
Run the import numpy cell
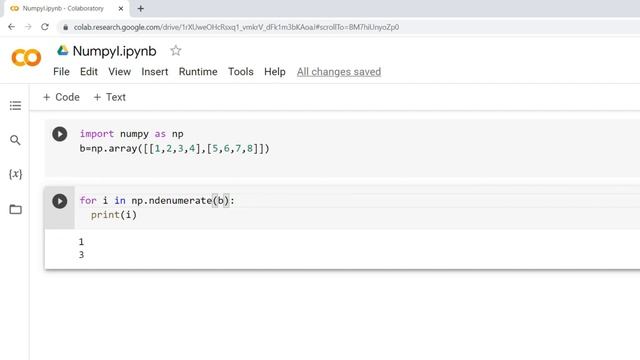60,134
